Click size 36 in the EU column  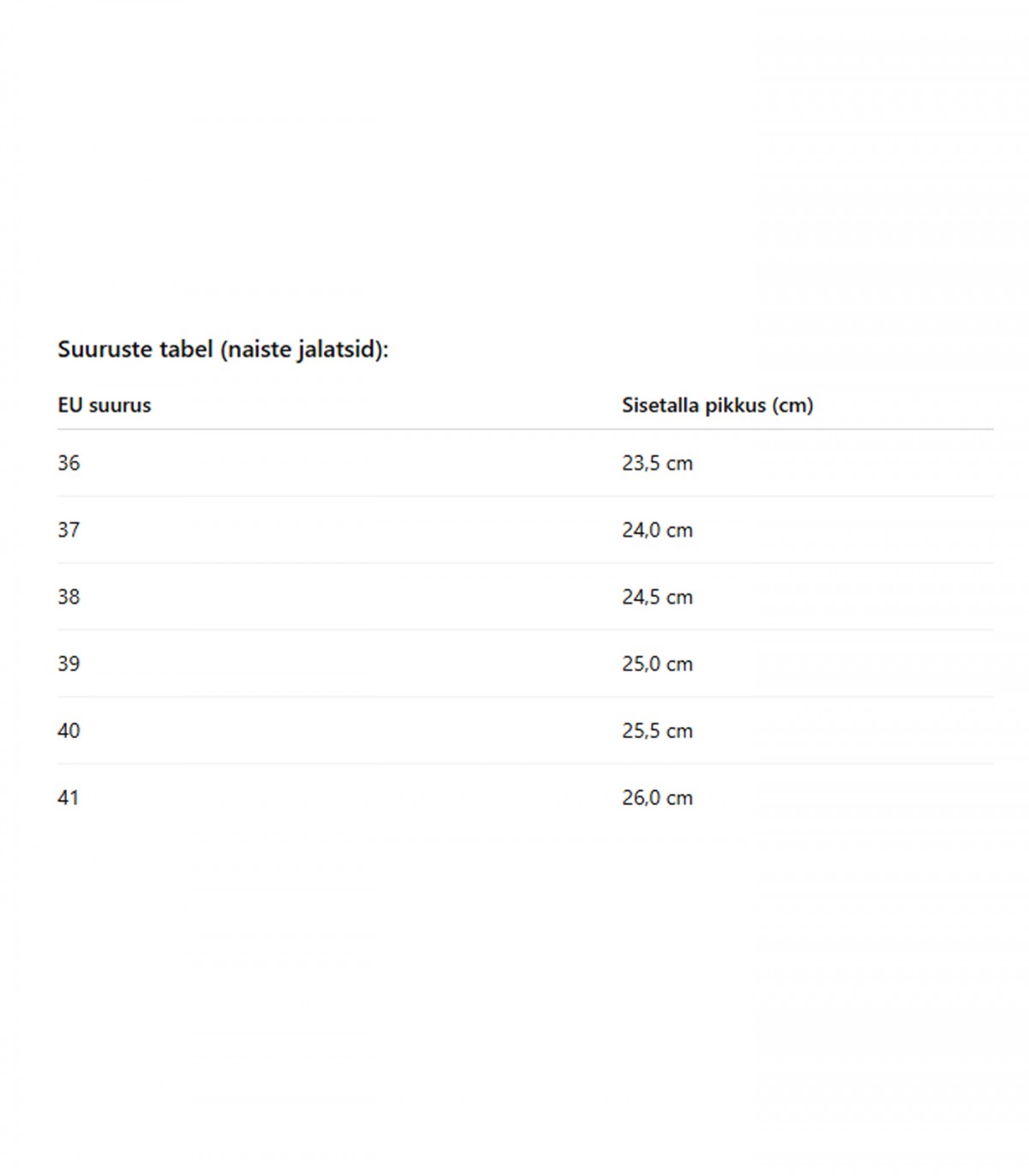(69, 463)
